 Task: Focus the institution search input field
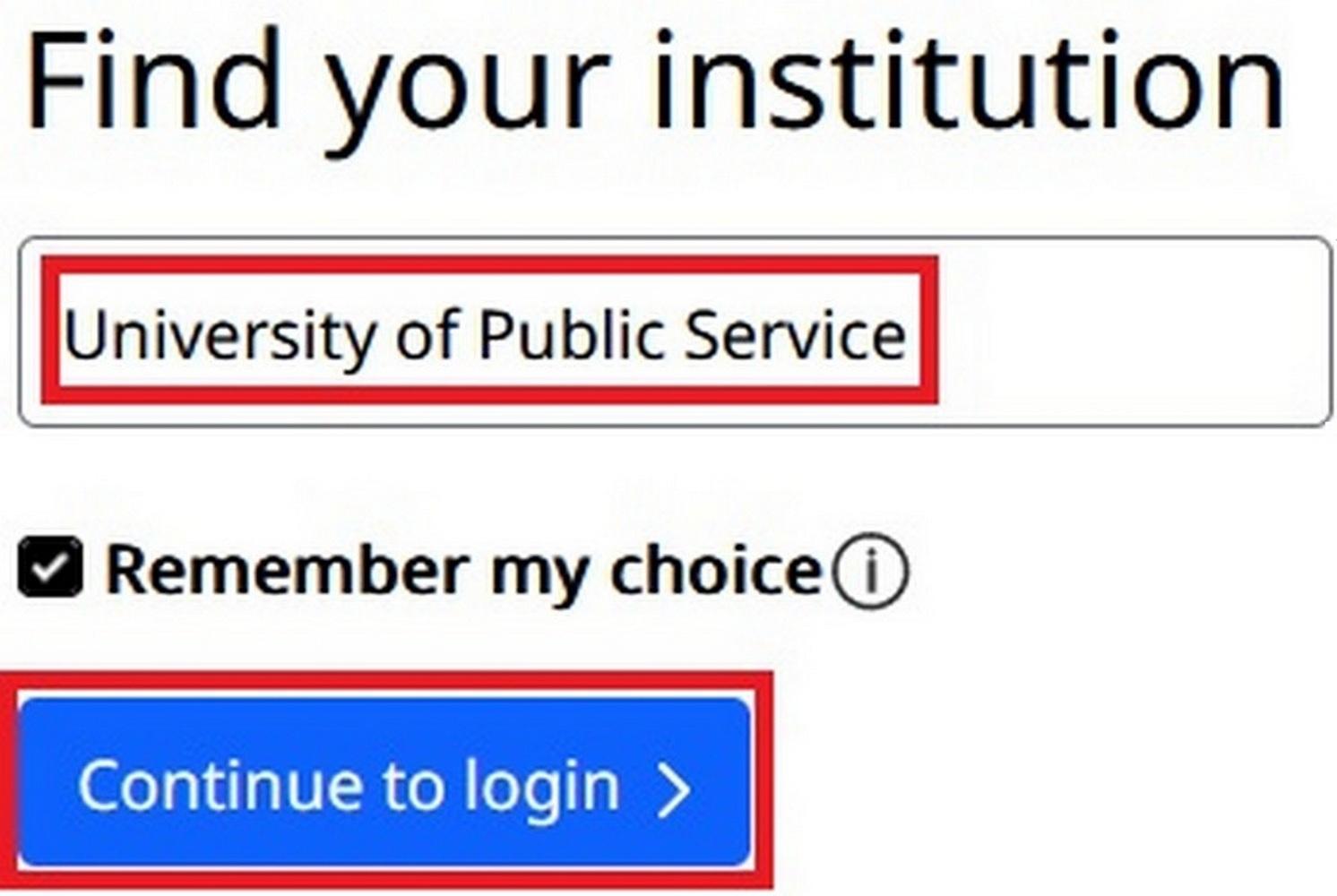tap(675, 332)
